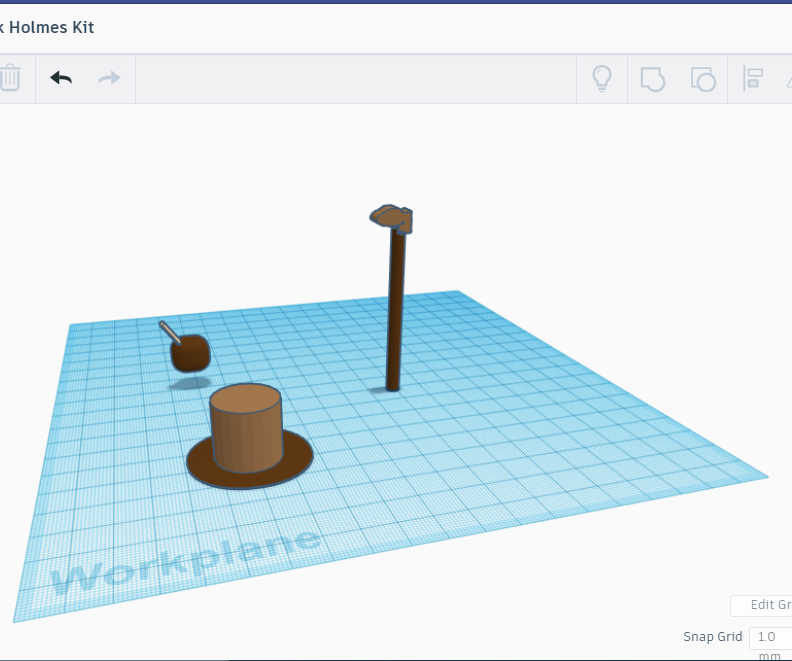792x661 pixels.
Task: Click the grayed-out Redo arrow
Action: pyautogui.click(x=110, y=78)
